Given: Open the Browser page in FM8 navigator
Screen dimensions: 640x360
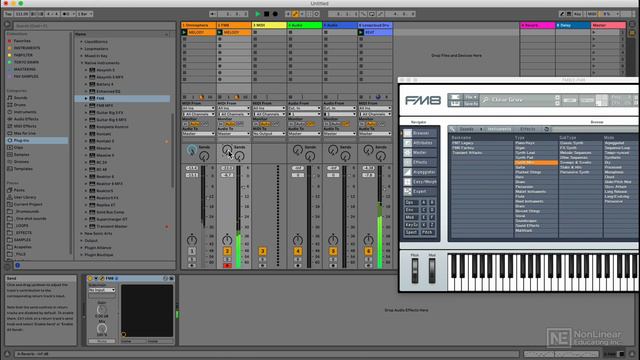Looking at the screenshot, I should coord(419,133).
